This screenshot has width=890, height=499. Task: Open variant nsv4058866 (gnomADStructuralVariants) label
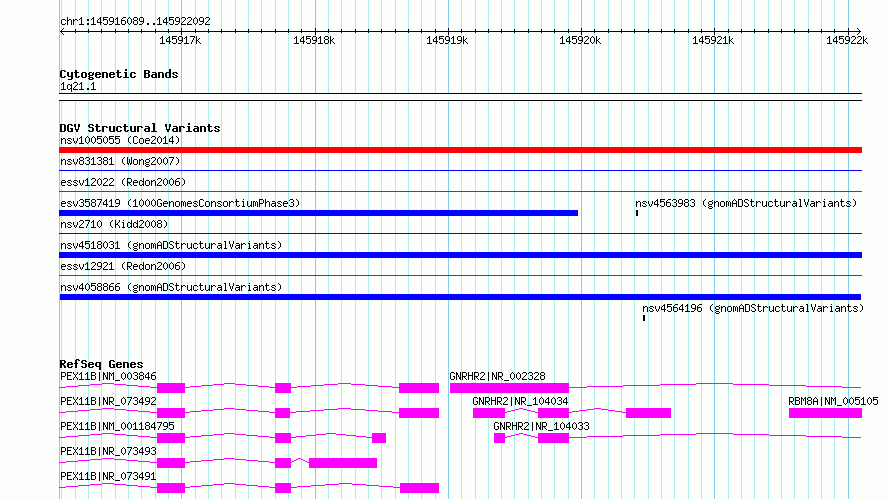click(x=171, y=287)
